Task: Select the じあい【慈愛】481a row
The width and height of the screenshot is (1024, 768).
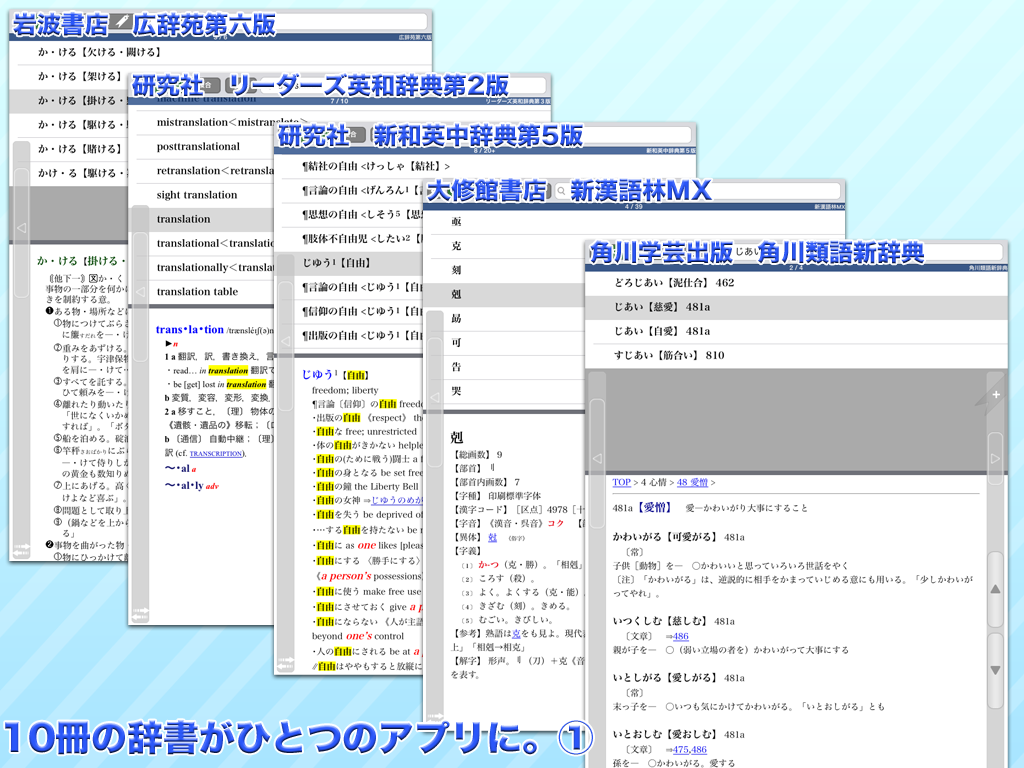Action: coord(795,307)
